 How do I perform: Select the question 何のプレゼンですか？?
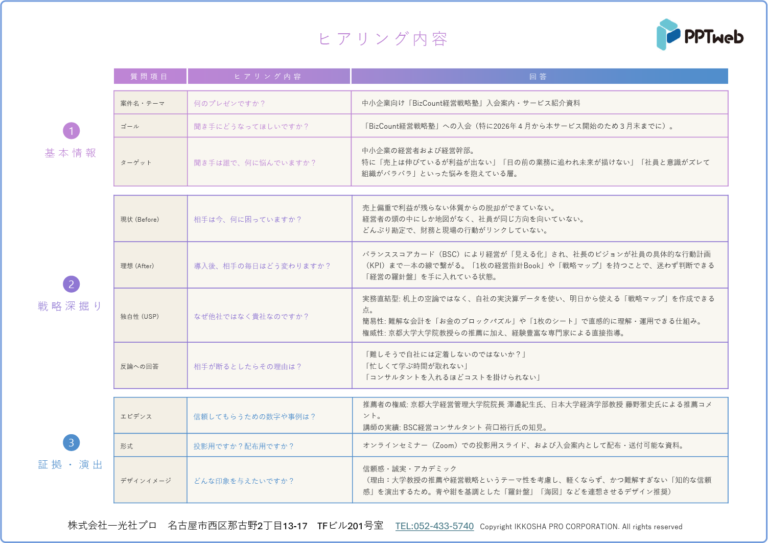click(x=229, y=103)
